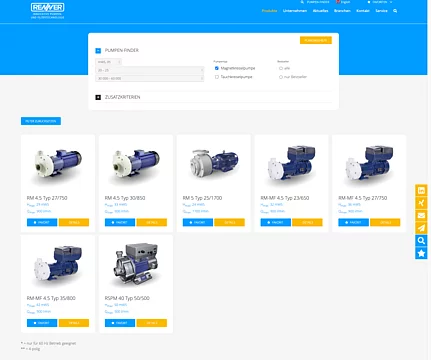The image size is (431, 360).
Task: Click the Pumpen Finder magnifier link in the top bar
Action: pos(315,2)
